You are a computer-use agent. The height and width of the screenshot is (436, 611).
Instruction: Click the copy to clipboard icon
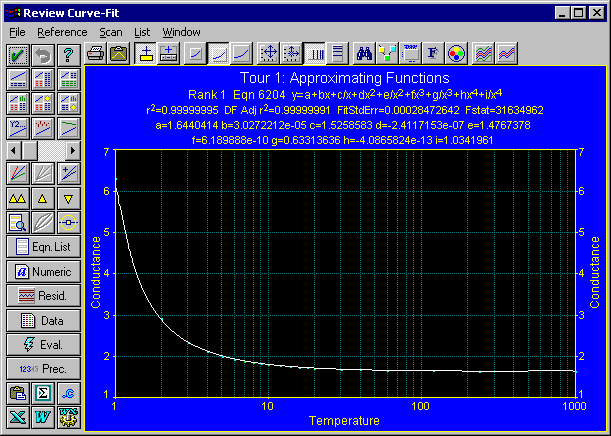tap(19, 393)
